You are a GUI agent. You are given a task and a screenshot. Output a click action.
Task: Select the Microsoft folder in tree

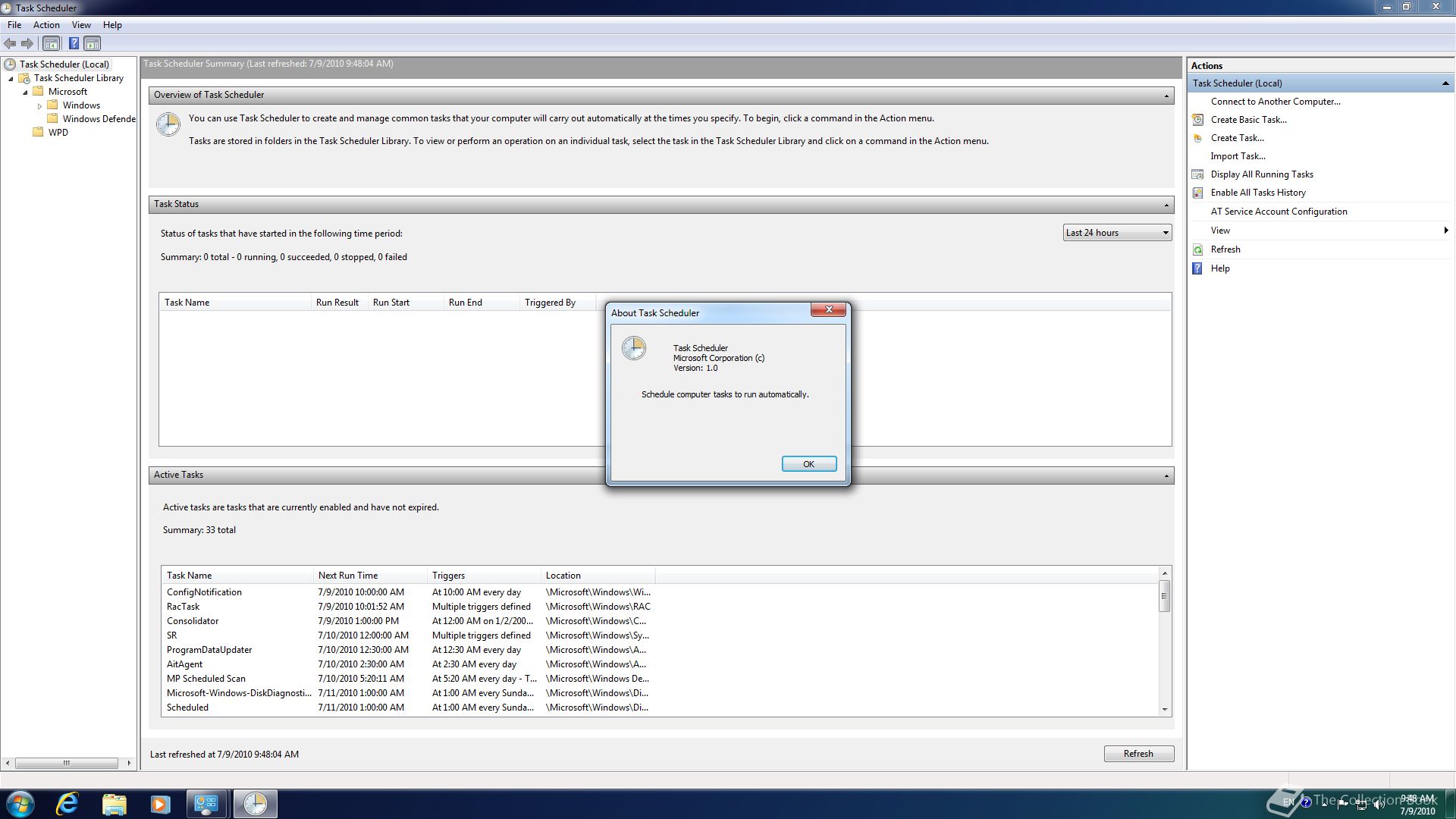coord(67,92)
